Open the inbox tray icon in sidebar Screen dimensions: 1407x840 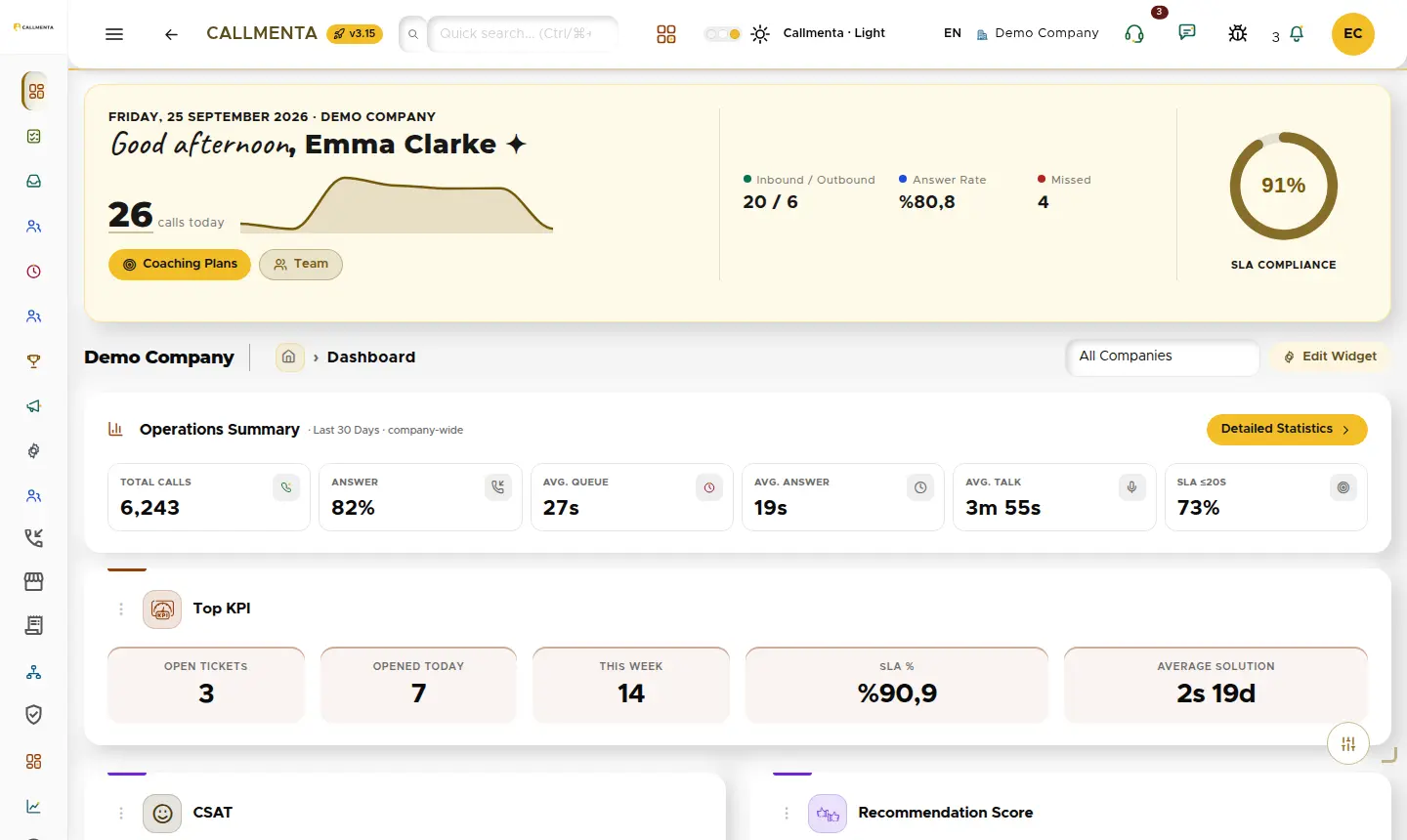34,182
